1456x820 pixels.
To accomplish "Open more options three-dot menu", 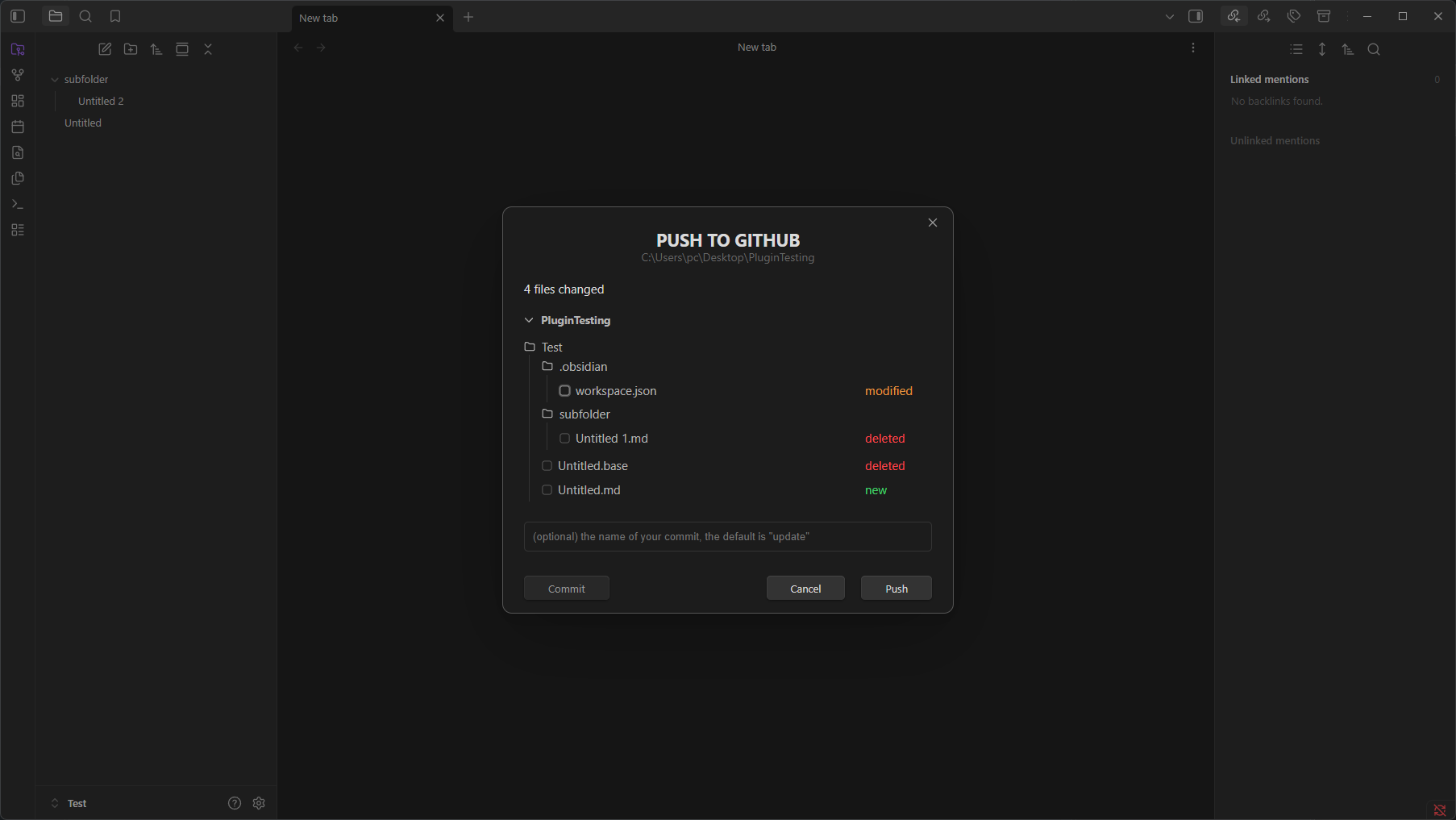I will point(1193,48).
